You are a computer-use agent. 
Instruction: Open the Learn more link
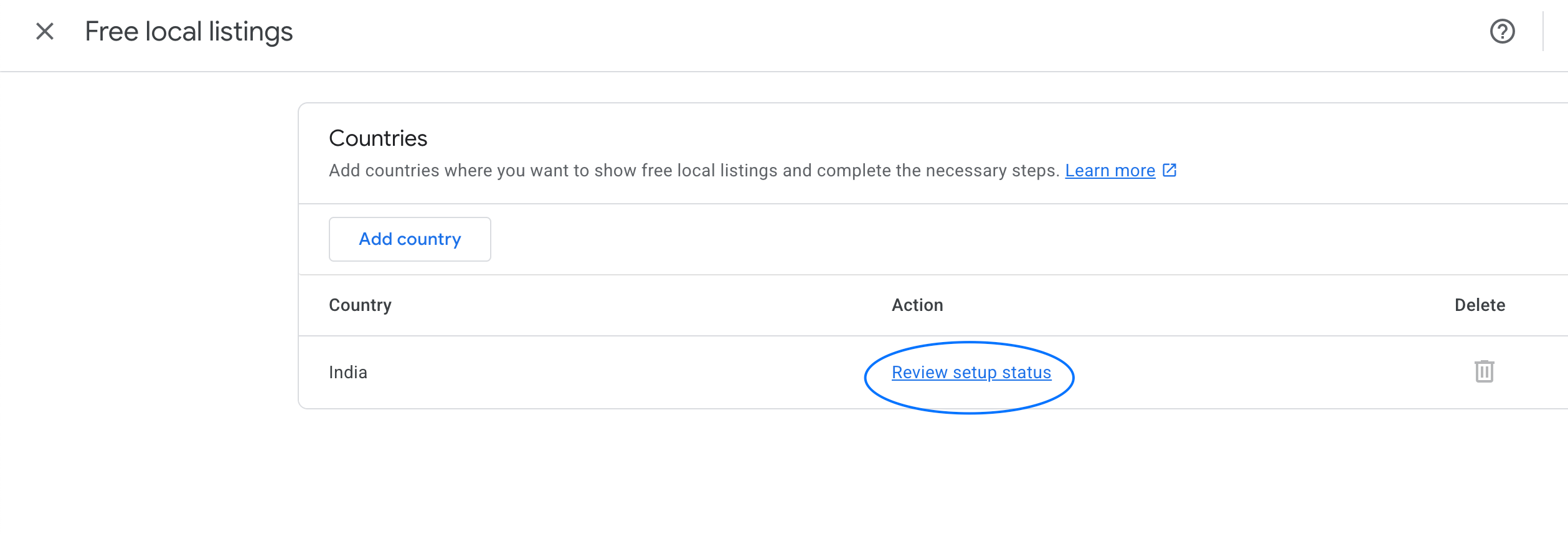point(1110,171)
